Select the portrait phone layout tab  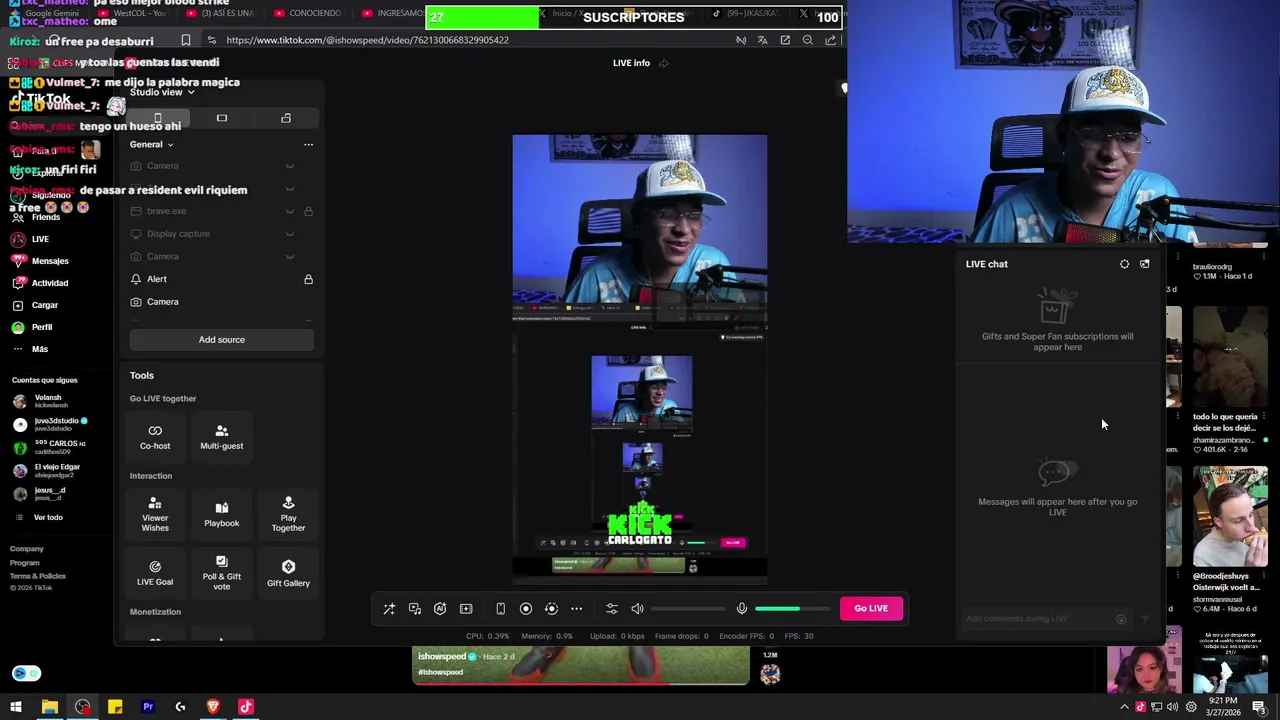[157, 118]
